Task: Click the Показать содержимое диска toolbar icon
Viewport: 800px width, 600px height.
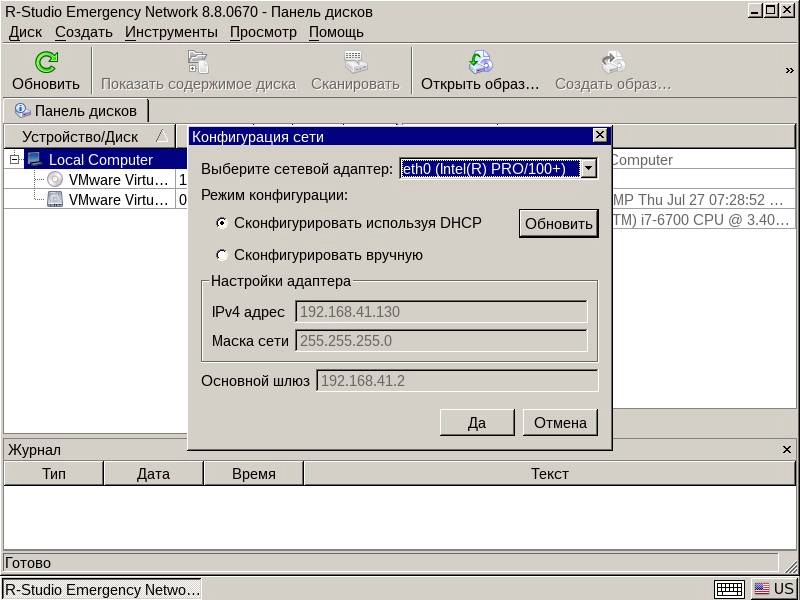Action: point(198,62)
